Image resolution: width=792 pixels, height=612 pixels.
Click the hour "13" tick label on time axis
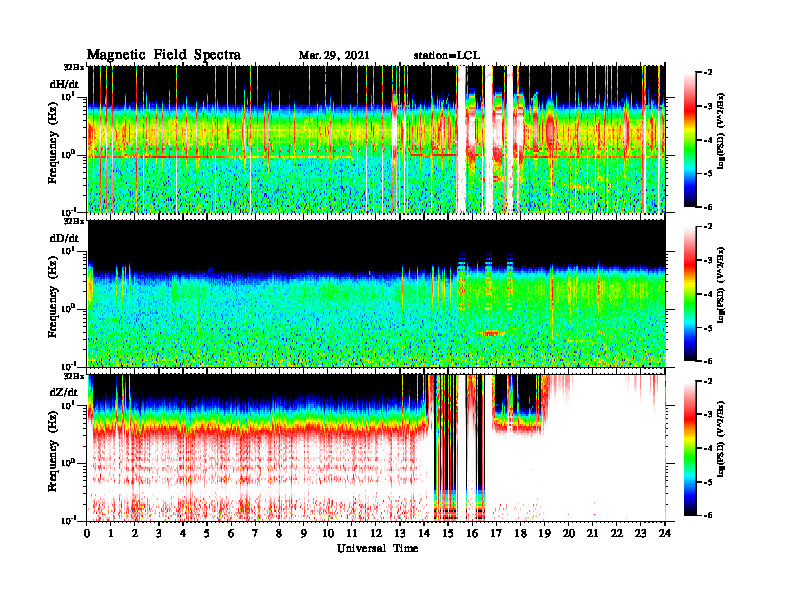point(400,534)
